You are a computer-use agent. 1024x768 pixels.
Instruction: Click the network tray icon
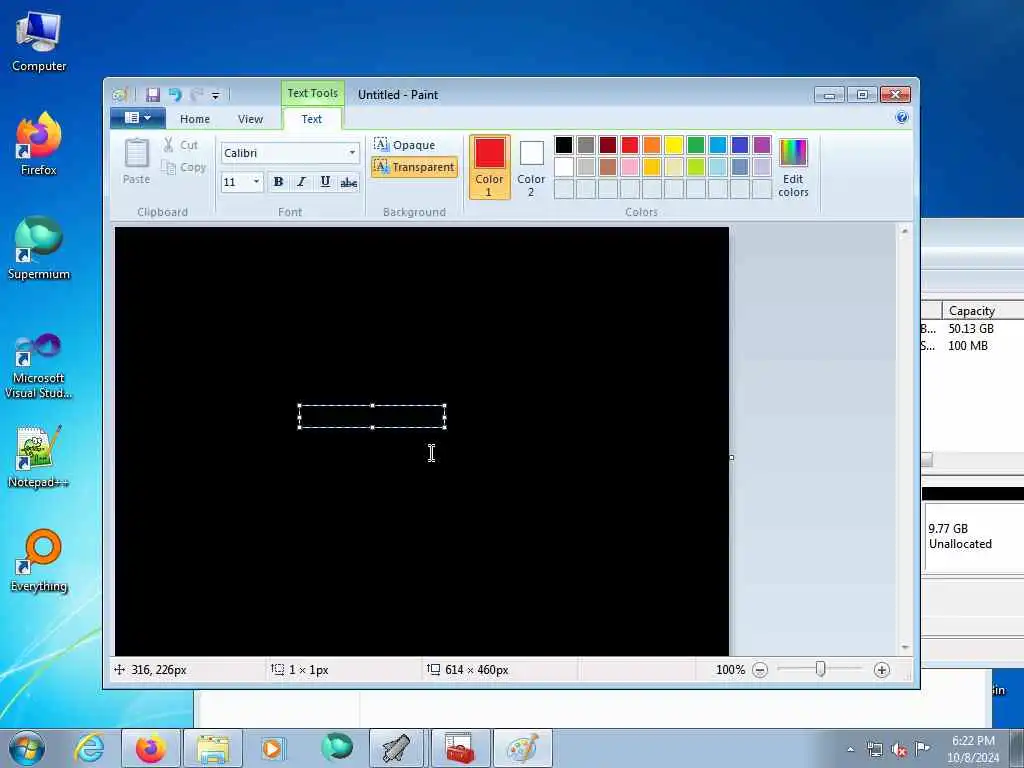coord(874,750)
